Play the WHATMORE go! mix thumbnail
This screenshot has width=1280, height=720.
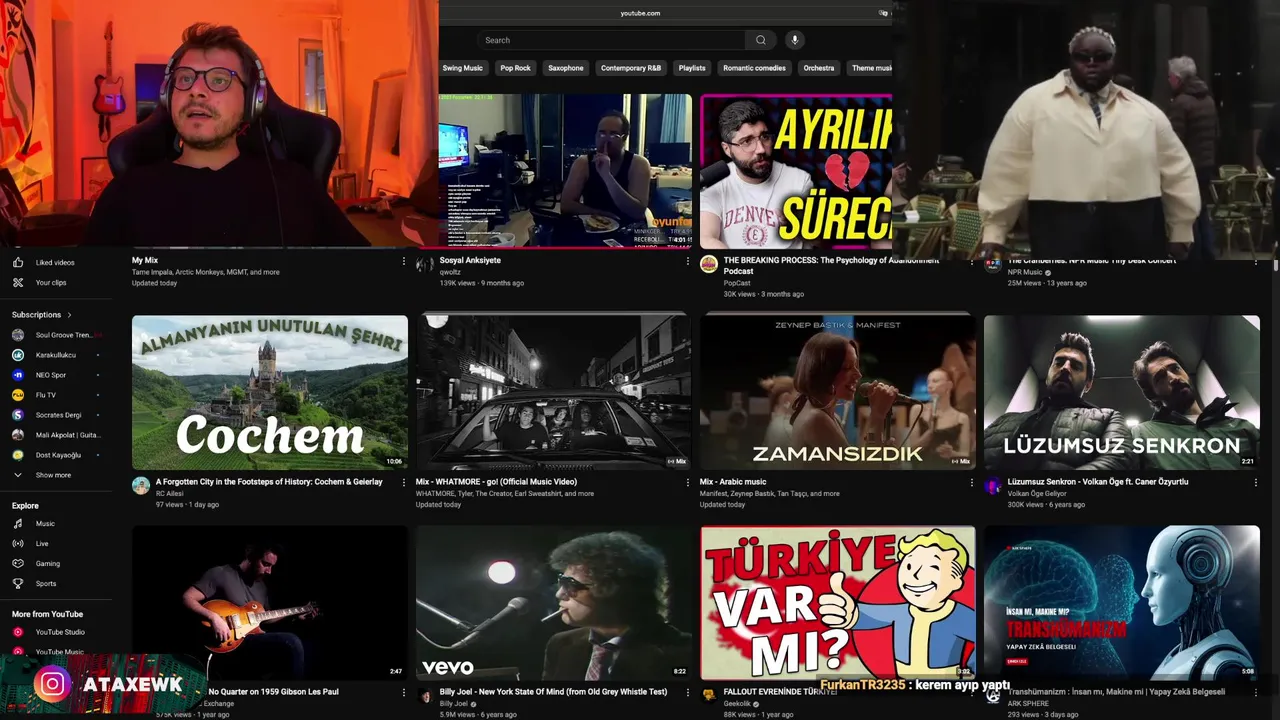pos(553,393)
